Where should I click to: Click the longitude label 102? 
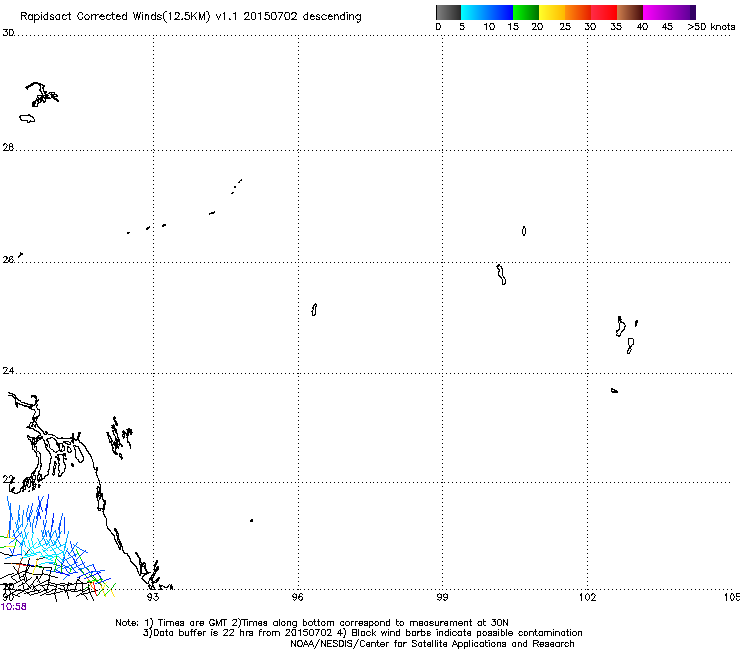click(x=588, y=597)
